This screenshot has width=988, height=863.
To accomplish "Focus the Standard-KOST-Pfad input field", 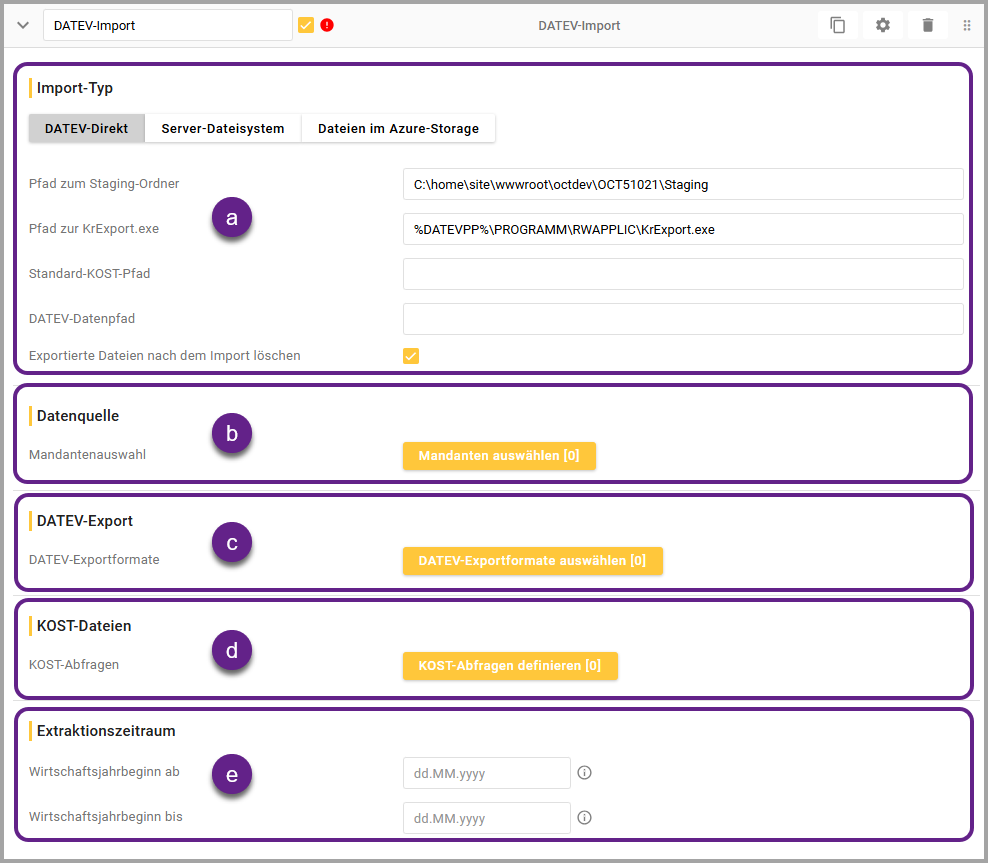I will [x=682, y=274].
